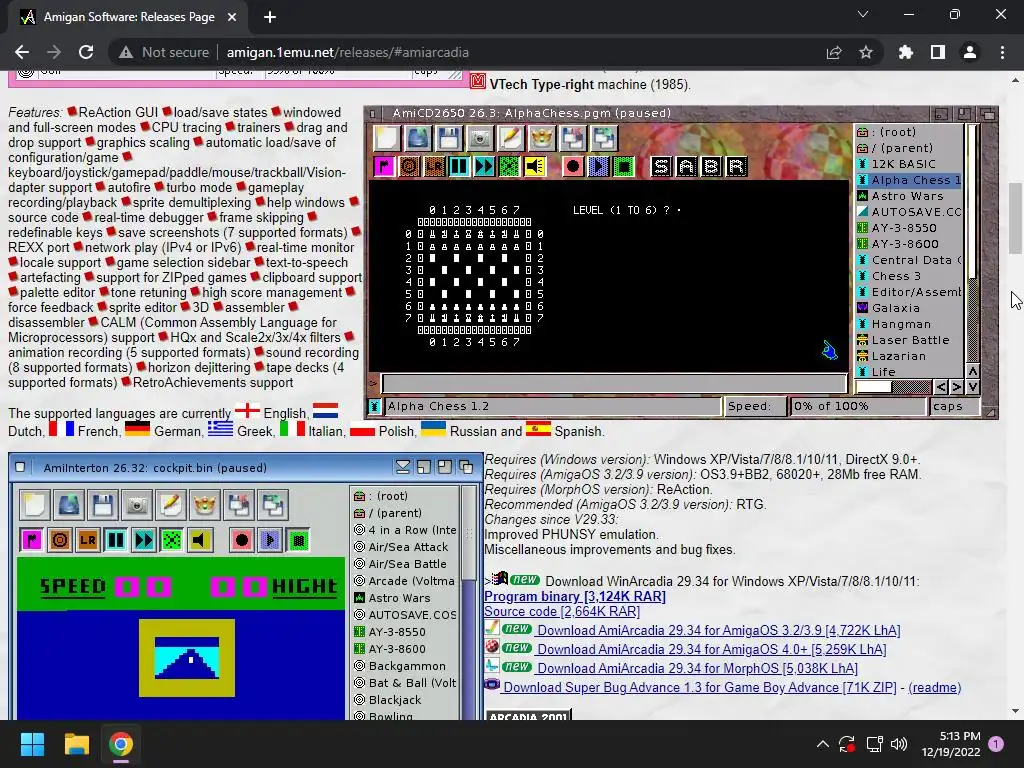1024x768 pixels.
Task: Show hidden system tray icons
Action: 823,744
